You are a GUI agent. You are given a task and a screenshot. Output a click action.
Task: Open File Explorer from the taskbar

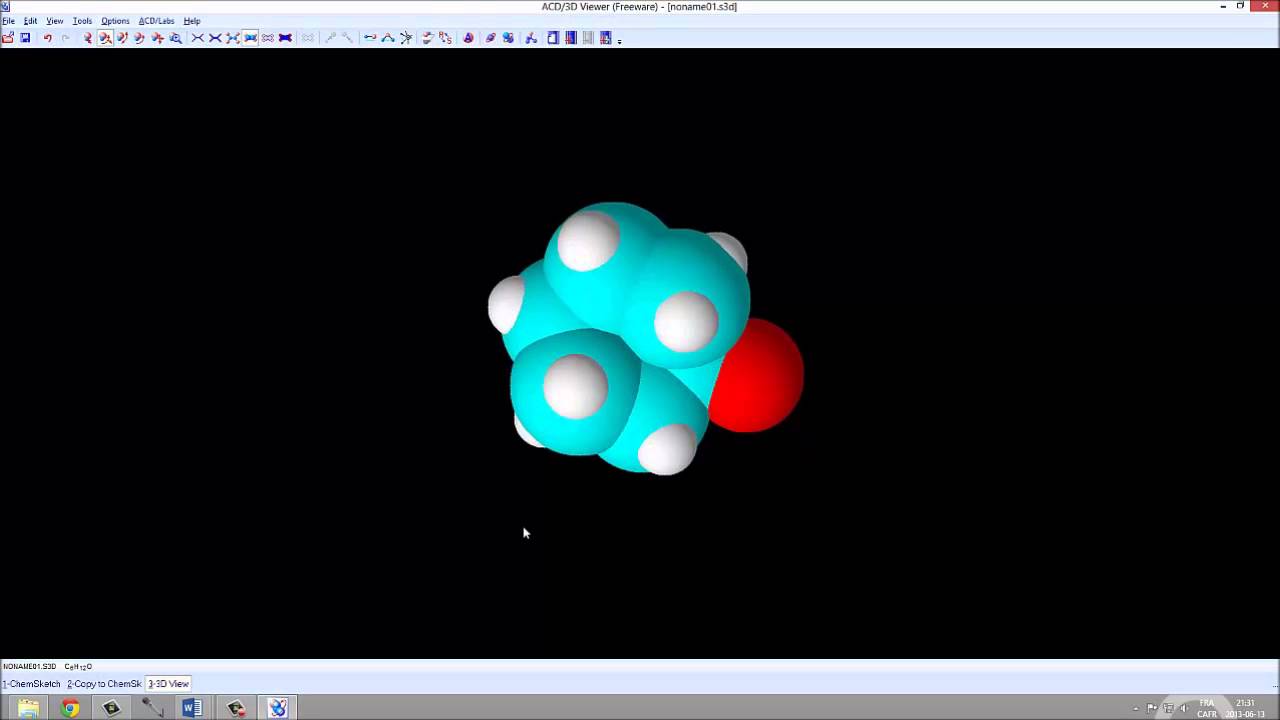tap(28, 708)
